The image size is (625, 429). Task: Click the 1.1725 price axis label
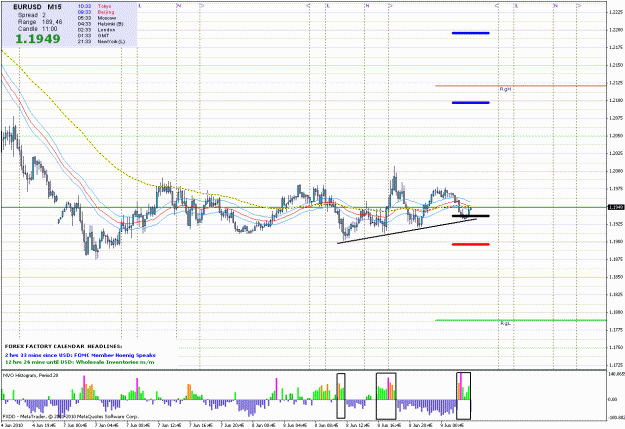(x=616, y=365)
